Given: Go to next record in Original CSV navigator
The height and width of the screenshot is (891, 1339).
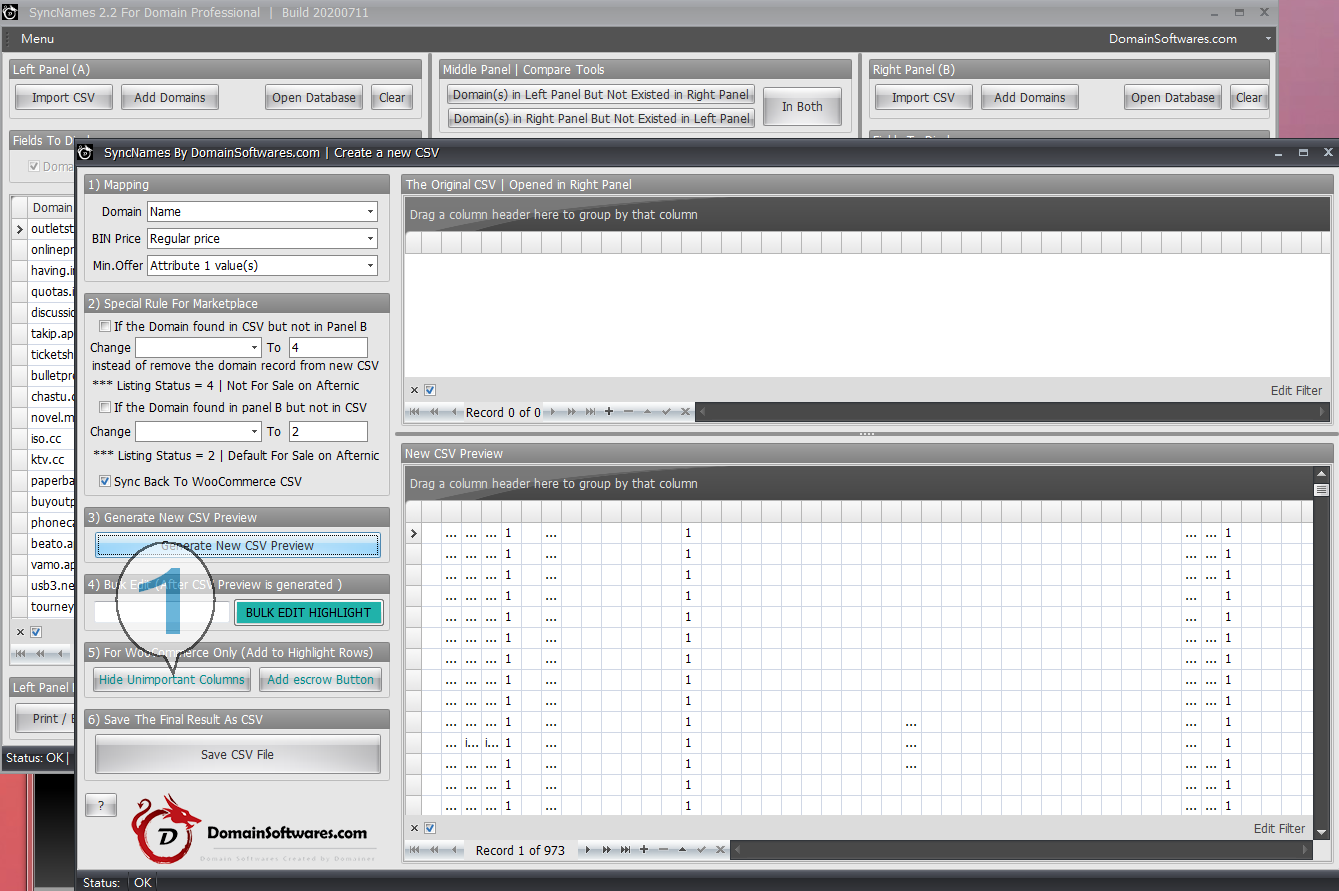Looking at the screenshot, I should click(x=552, y=412).
